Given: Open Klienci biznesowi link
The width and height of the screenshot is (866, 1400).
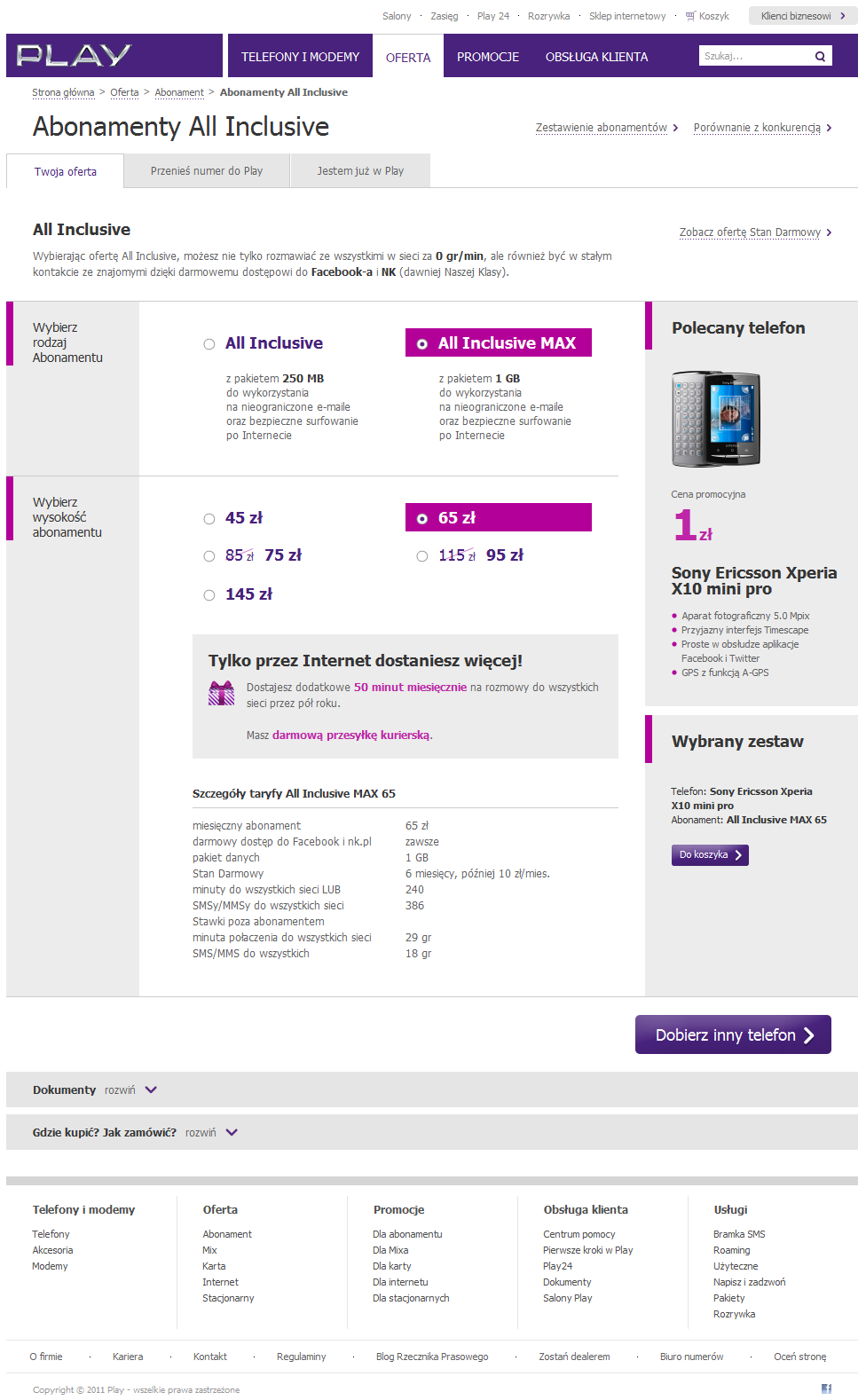Looking at the screenshot, I should (803, 16).
